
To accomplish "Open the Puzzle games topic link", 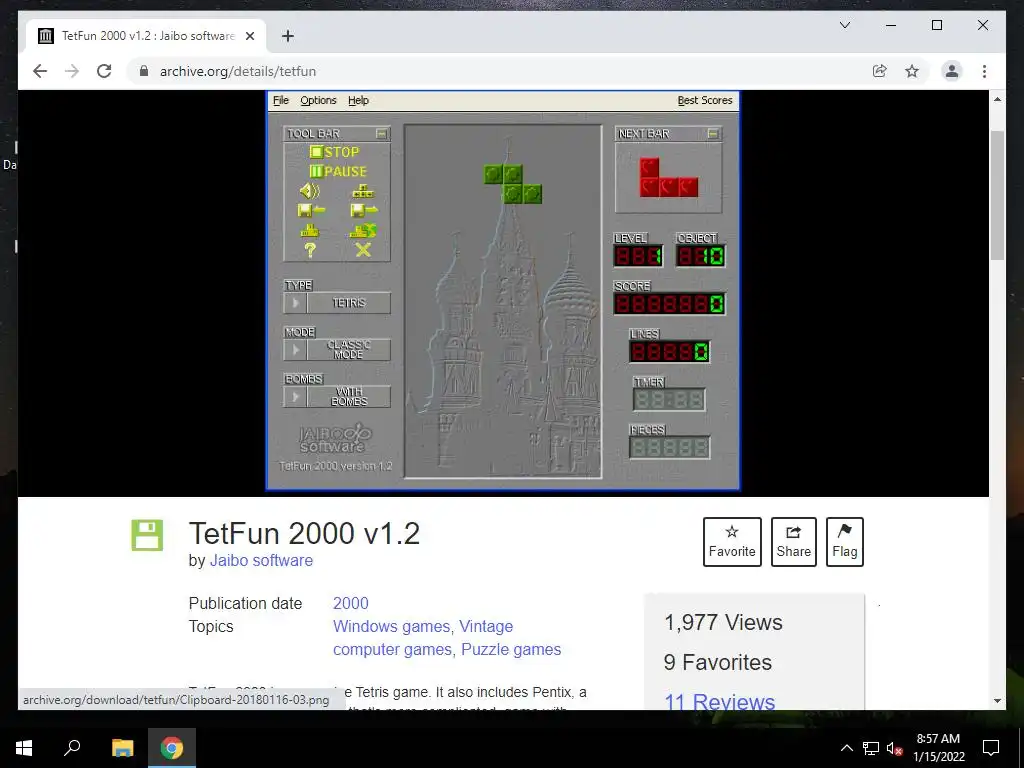I will [x=511, y=649].
